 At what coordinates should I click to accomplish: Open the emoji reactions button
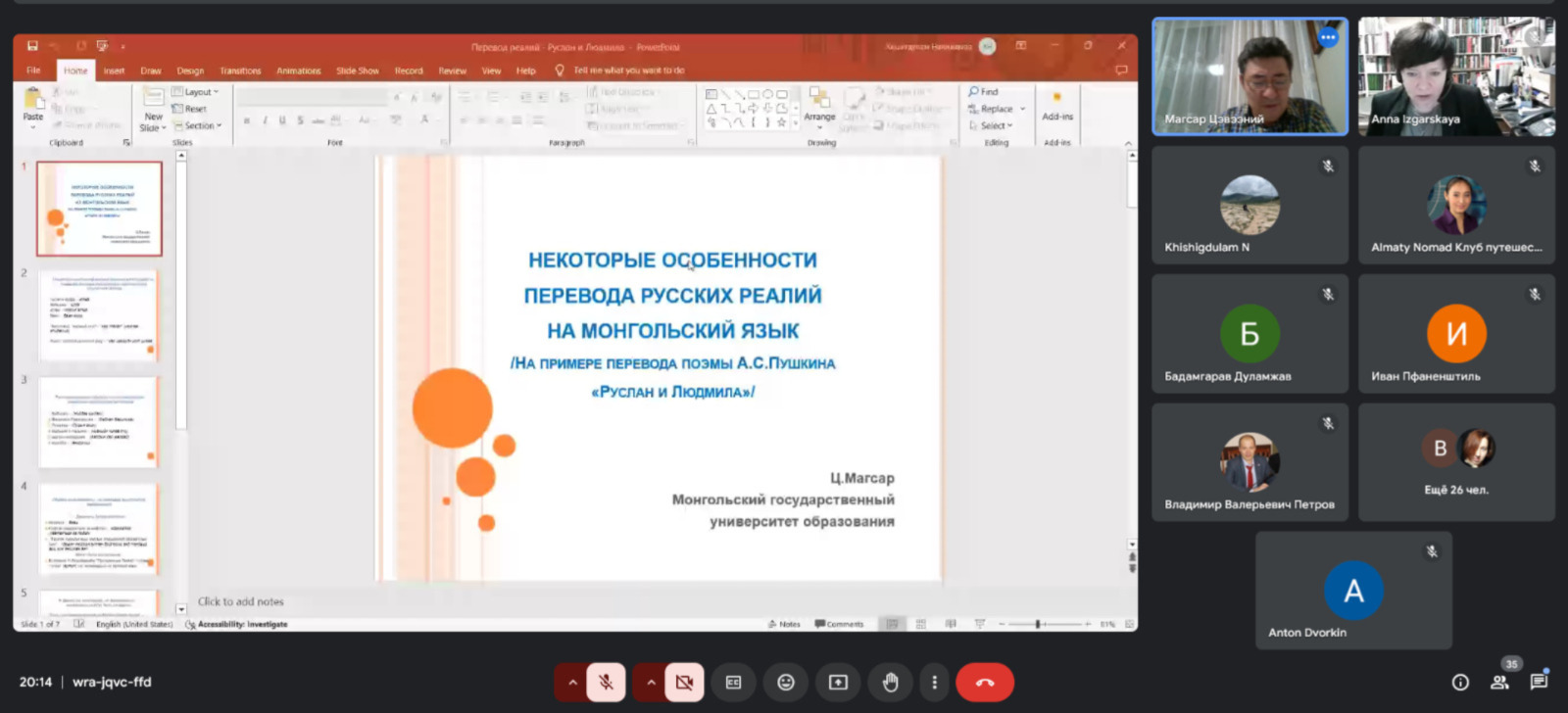point(785,683)
